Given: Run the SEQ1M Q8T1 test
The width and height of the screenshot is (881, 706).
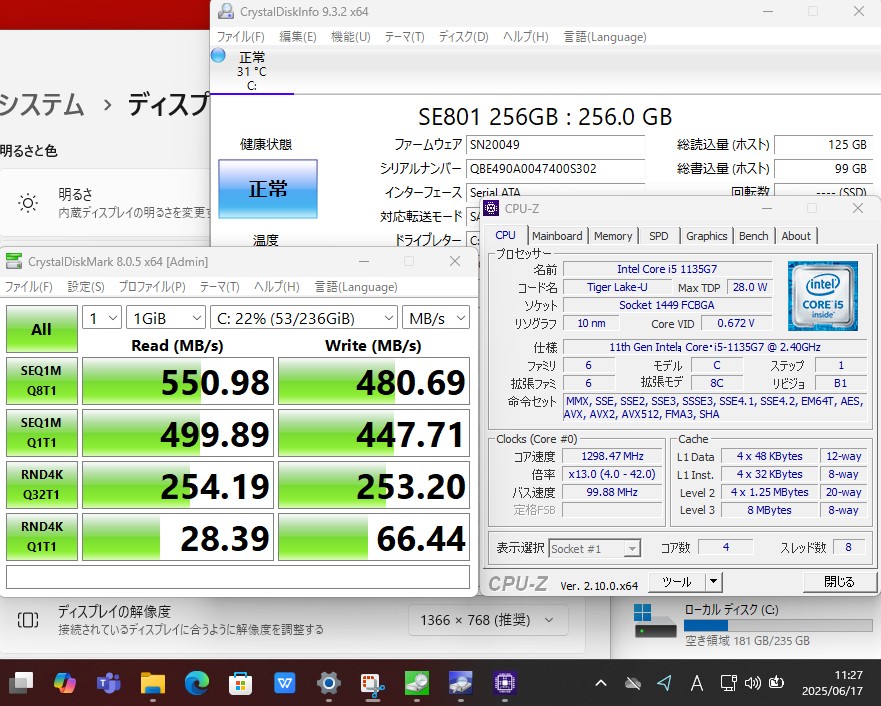Looking at the screenshot, I should click(x=42, y=381).
